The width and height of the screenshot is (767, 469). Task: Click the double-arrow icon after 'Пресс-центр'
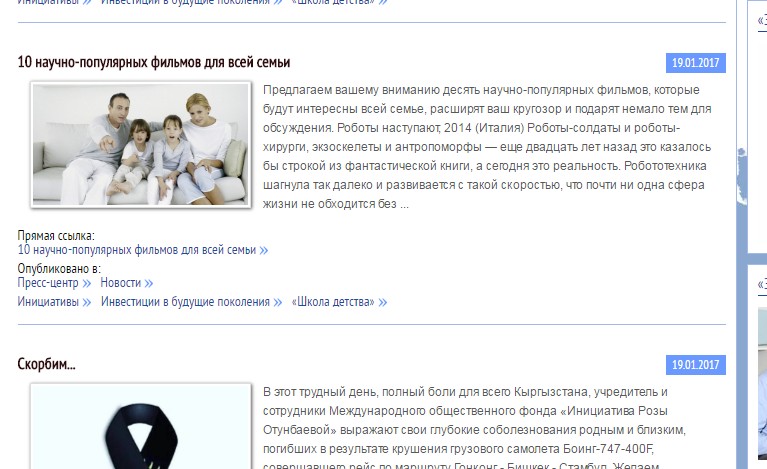tap(87, 284)
